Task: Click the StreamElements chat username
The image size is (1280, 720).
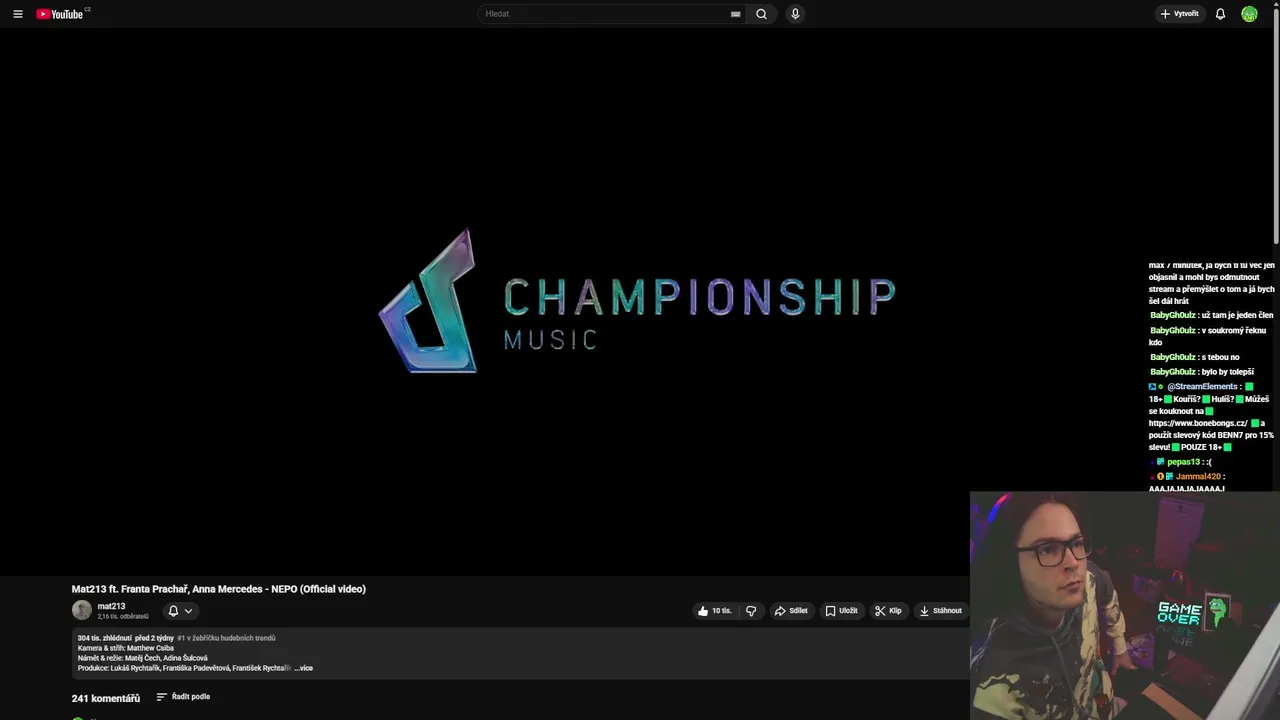Action: pos(1202,387)
